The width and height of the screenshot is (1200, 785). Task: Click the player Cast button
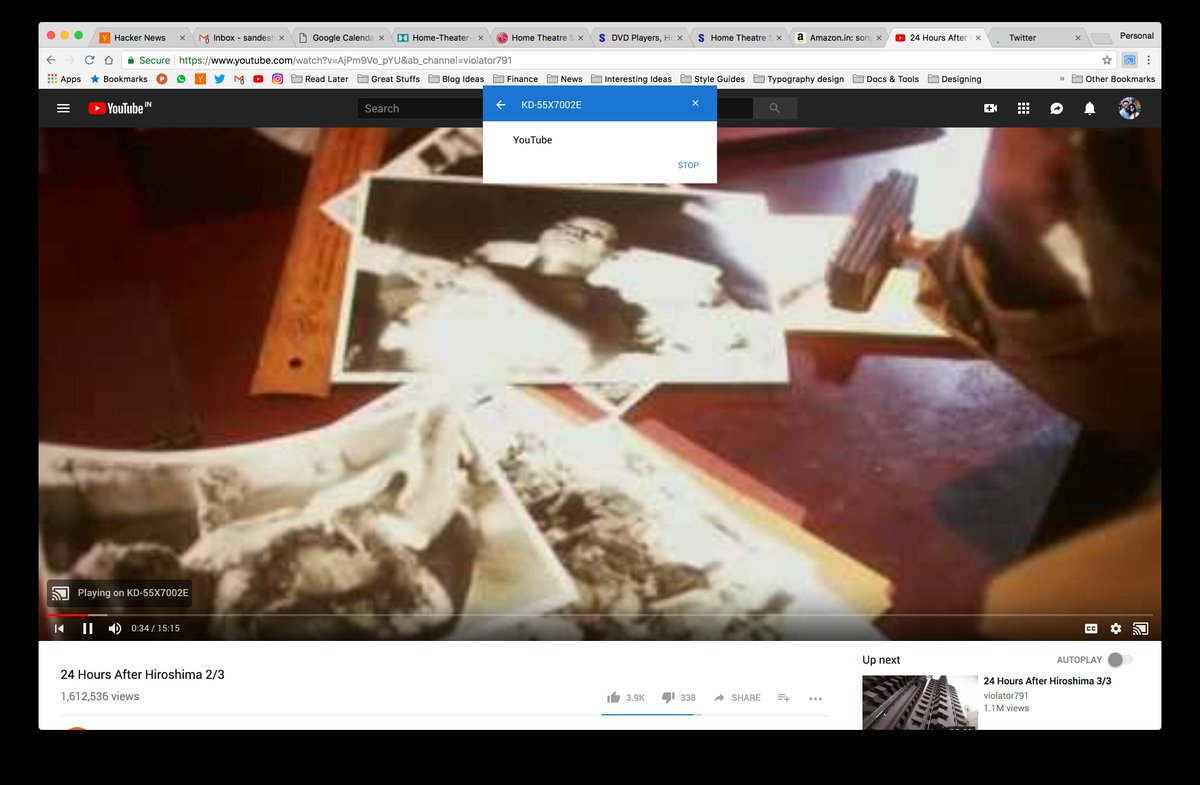click(x=1141, y=628)
